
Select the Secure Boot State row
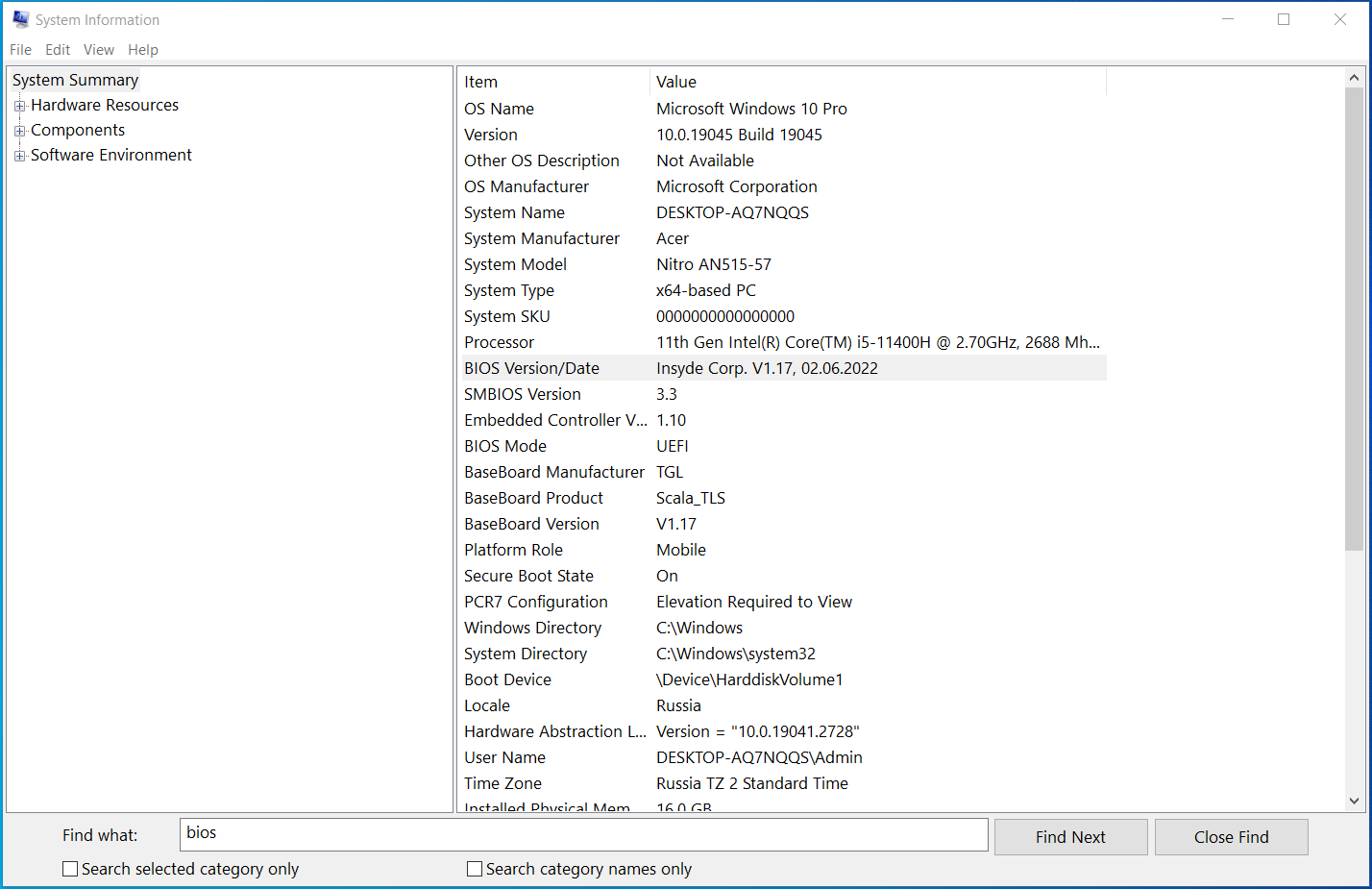click(783, 576)
